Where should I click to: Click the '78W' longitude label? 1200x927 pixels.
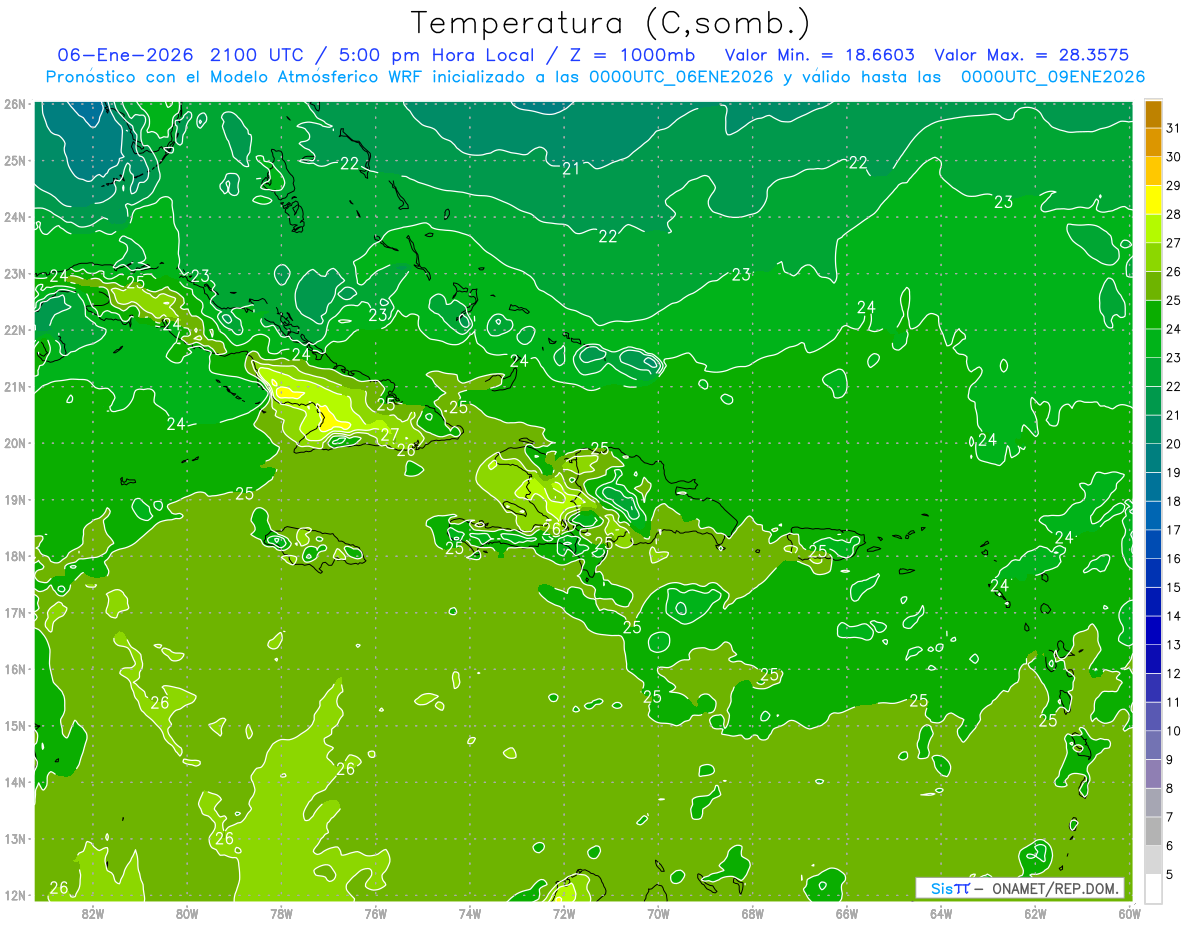click(281, 913)
